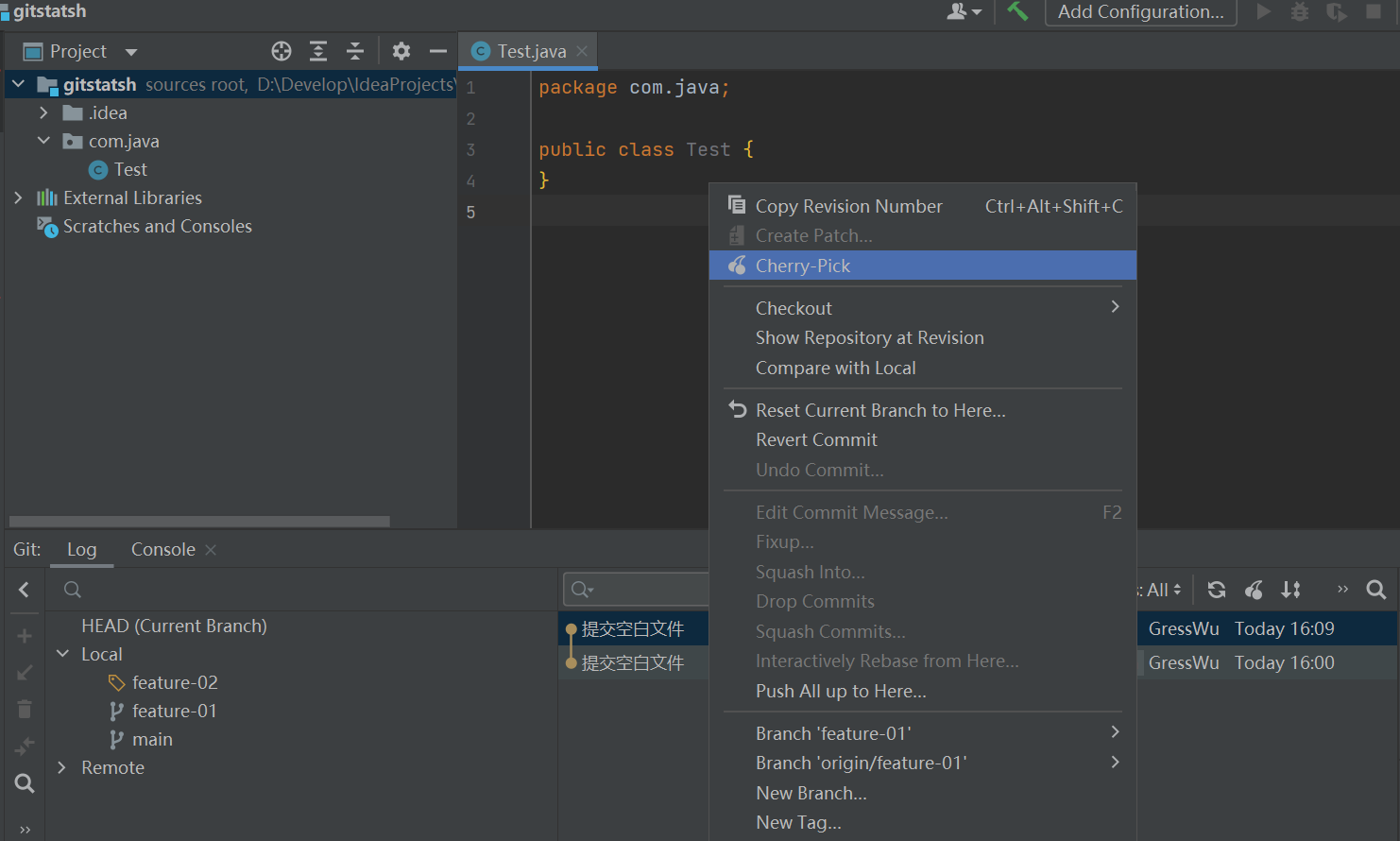Click the Git log back arrow icon
The height and width of the screenshot is (841, 1400).
pyautogui.click(x=25, y=590)
